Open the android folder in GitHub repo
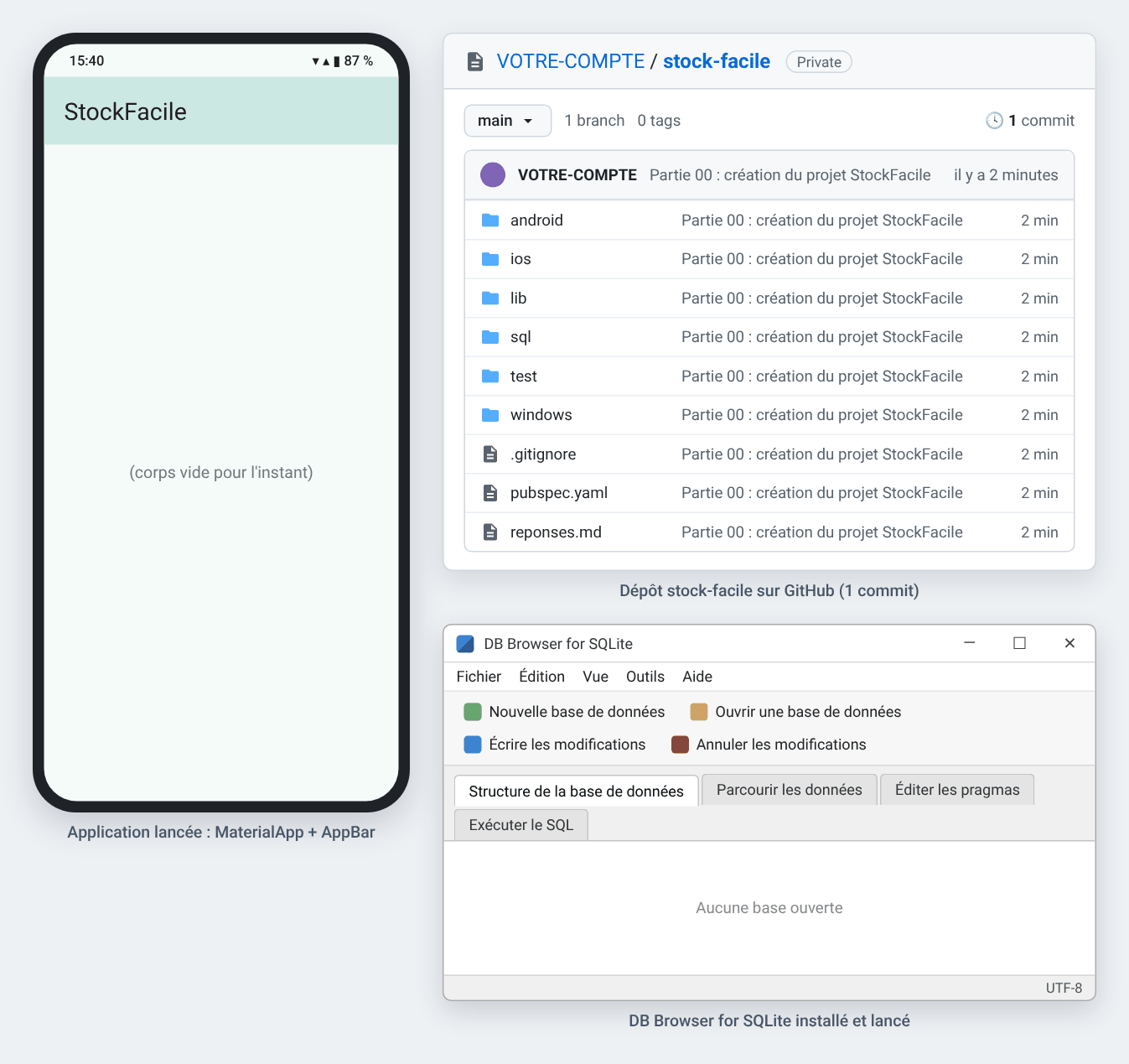 click(x=536, y=221)
